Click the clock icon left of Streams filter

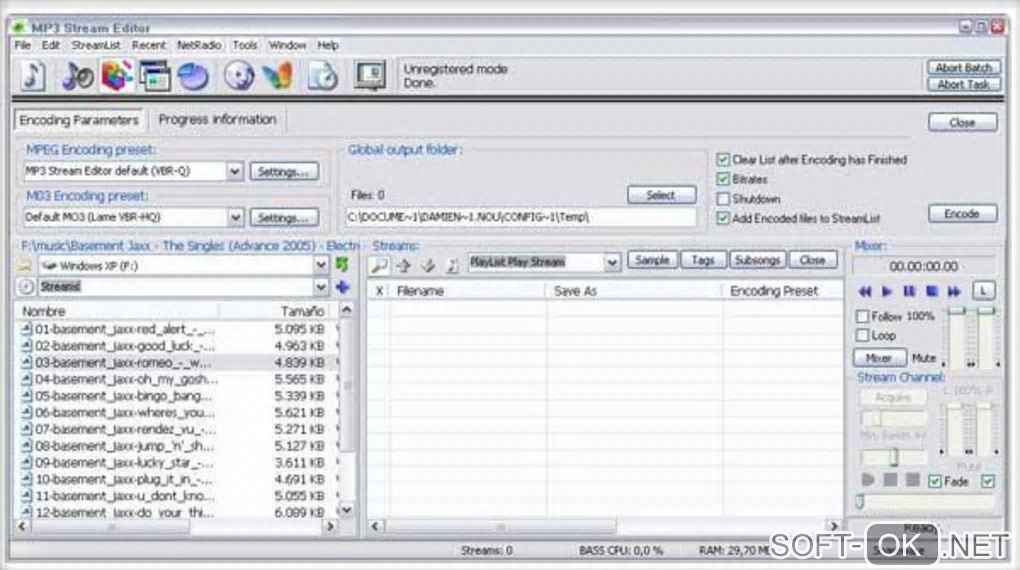pos(26,286)
